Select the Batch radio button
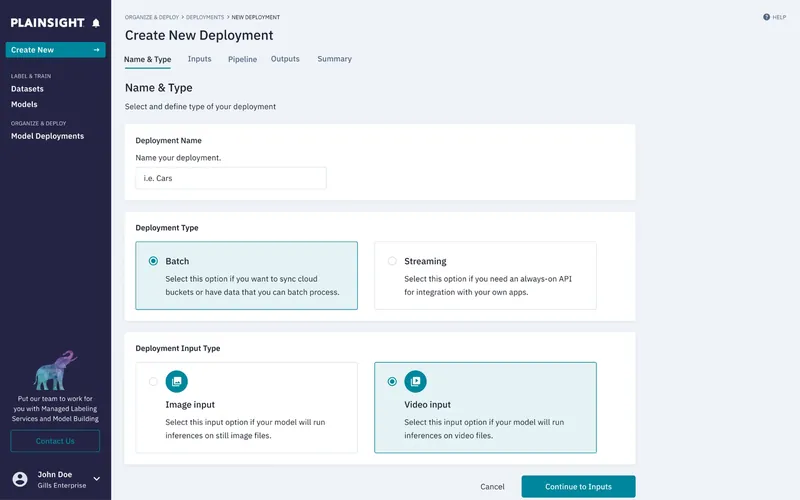Viewport: 800px width, 500px height. coord(153,261)
